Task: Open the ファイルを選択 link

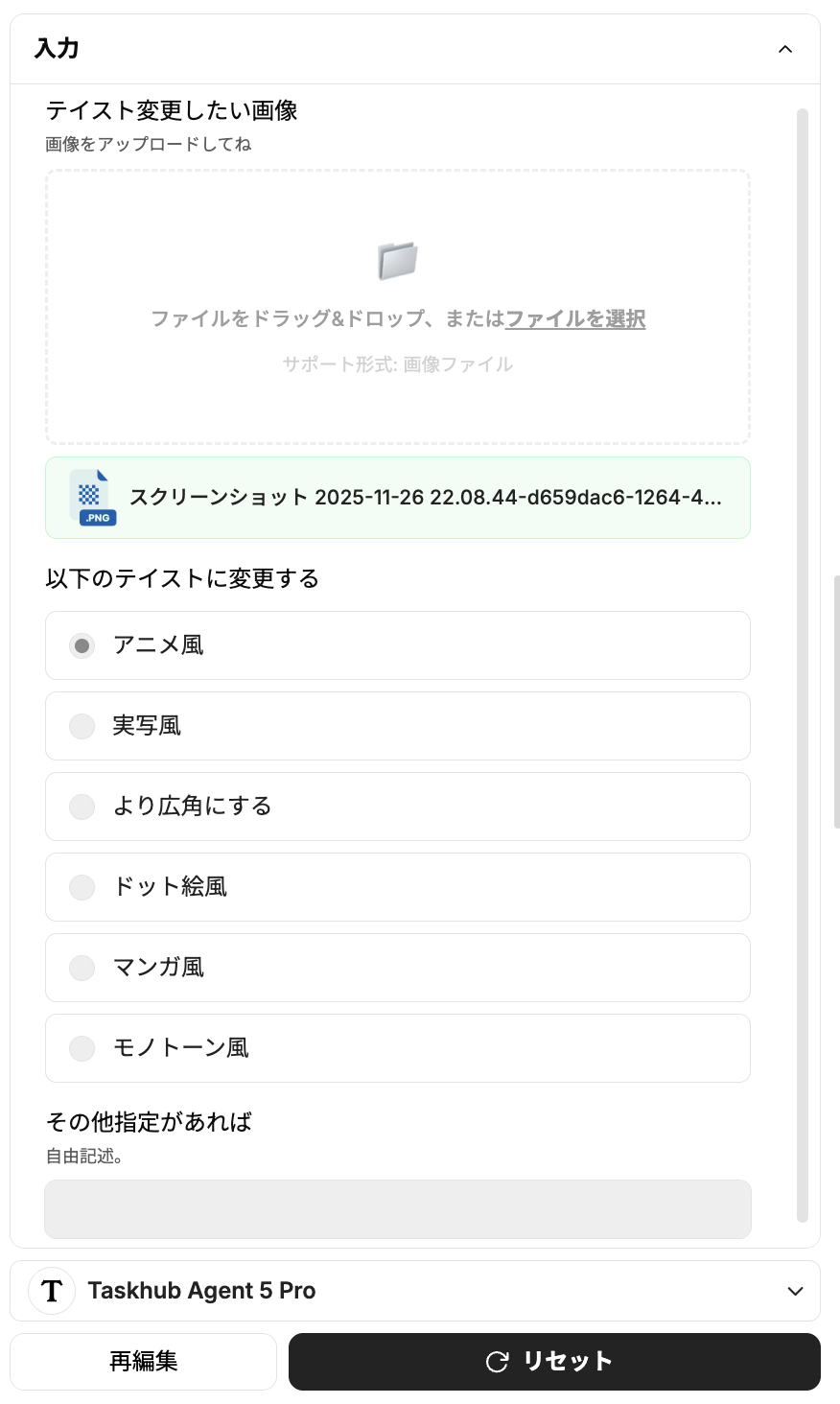Action: point(575,318)
